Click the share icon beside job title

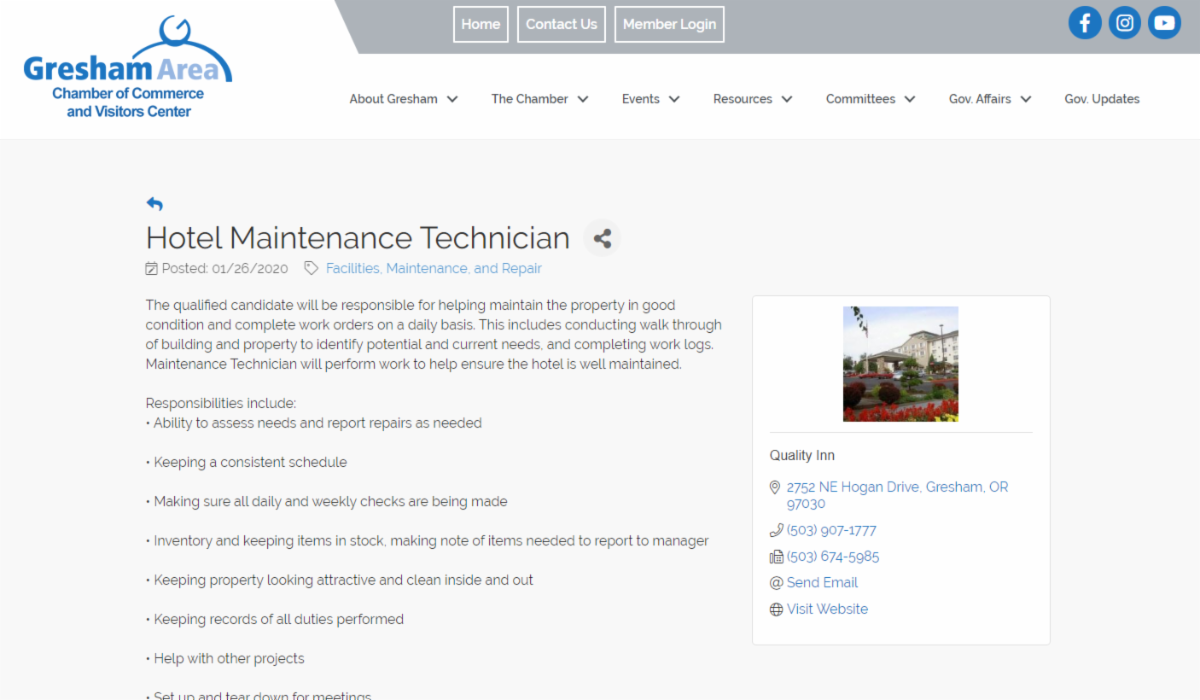pyautogui.click(x=602, y=238)
